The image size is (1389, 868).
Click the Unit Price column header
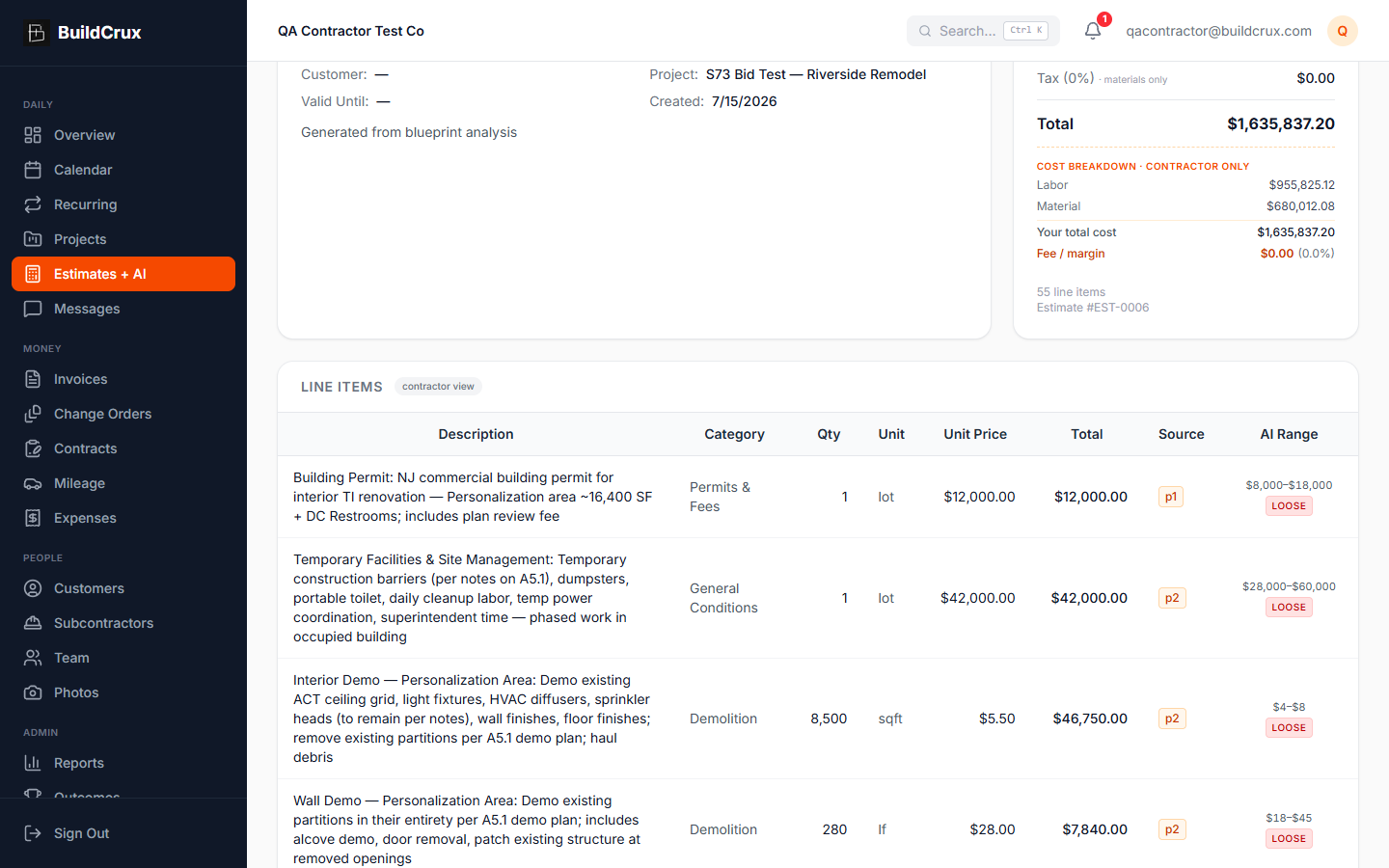pos(975,434)
